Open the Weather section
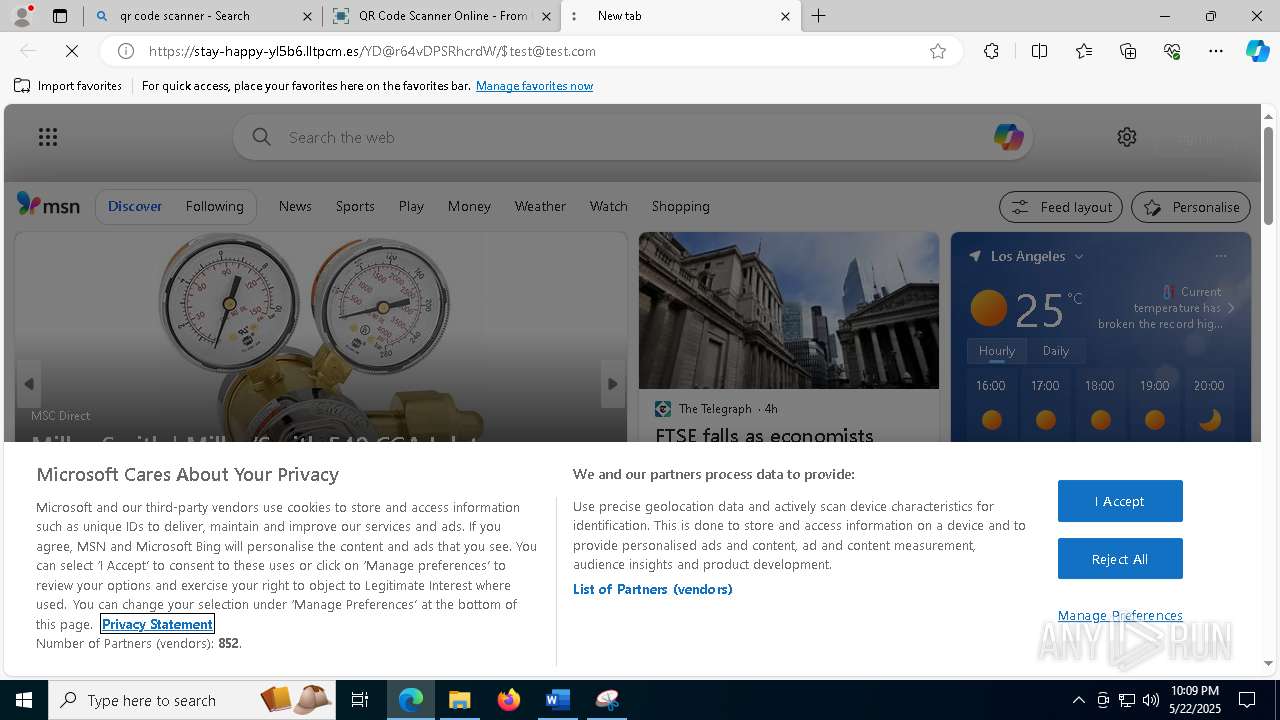 click(540, 206)
